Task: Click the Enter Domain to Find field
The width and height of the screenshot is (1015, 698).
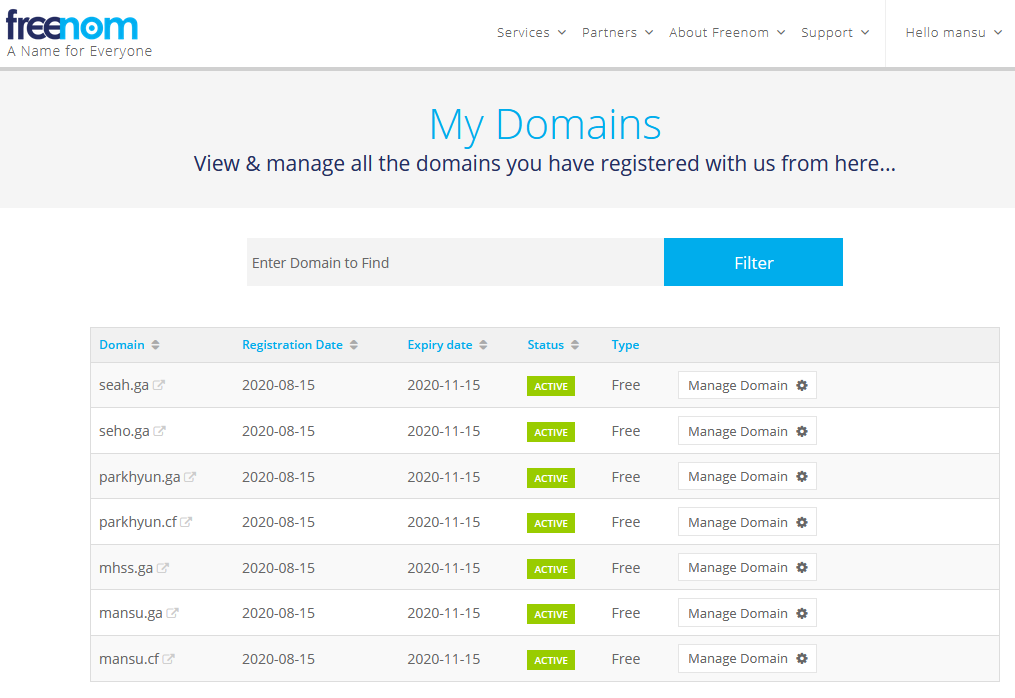Action: [x=455, y=263]
